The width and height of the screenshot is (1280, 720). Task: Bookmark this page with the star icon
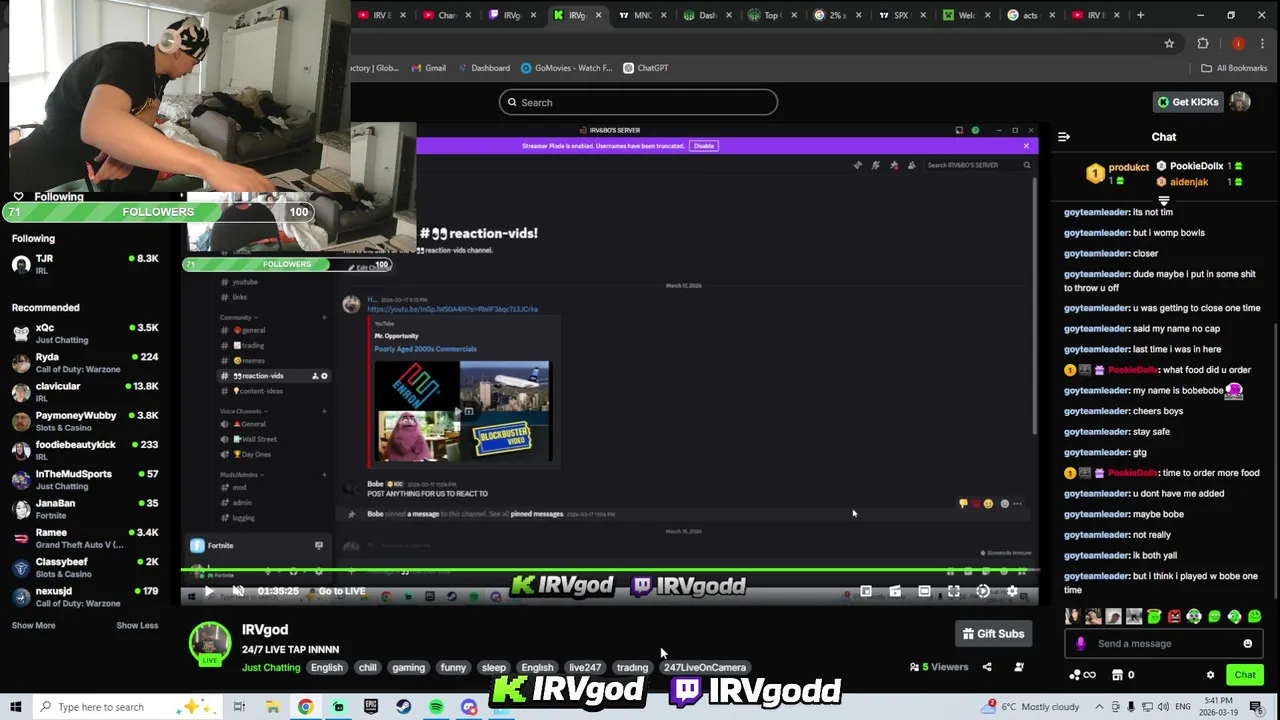click(1169, 44)
